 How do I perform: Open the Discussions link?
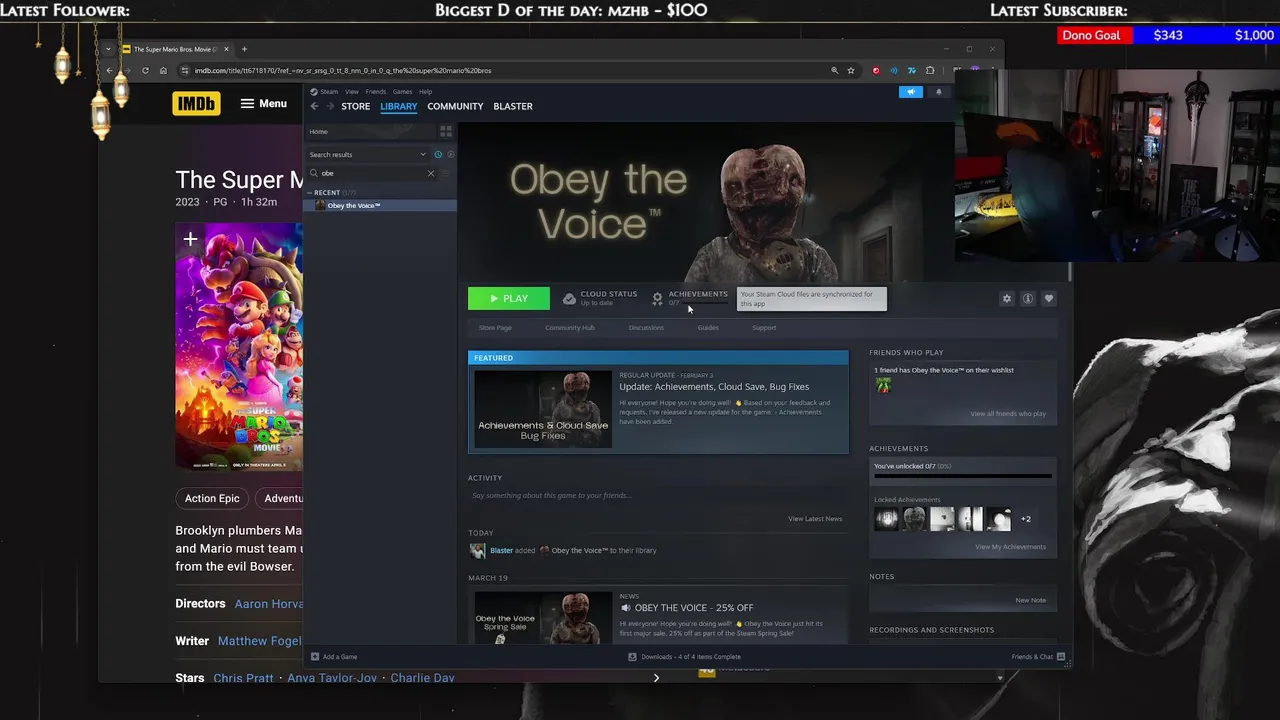[x=646, y=328]
